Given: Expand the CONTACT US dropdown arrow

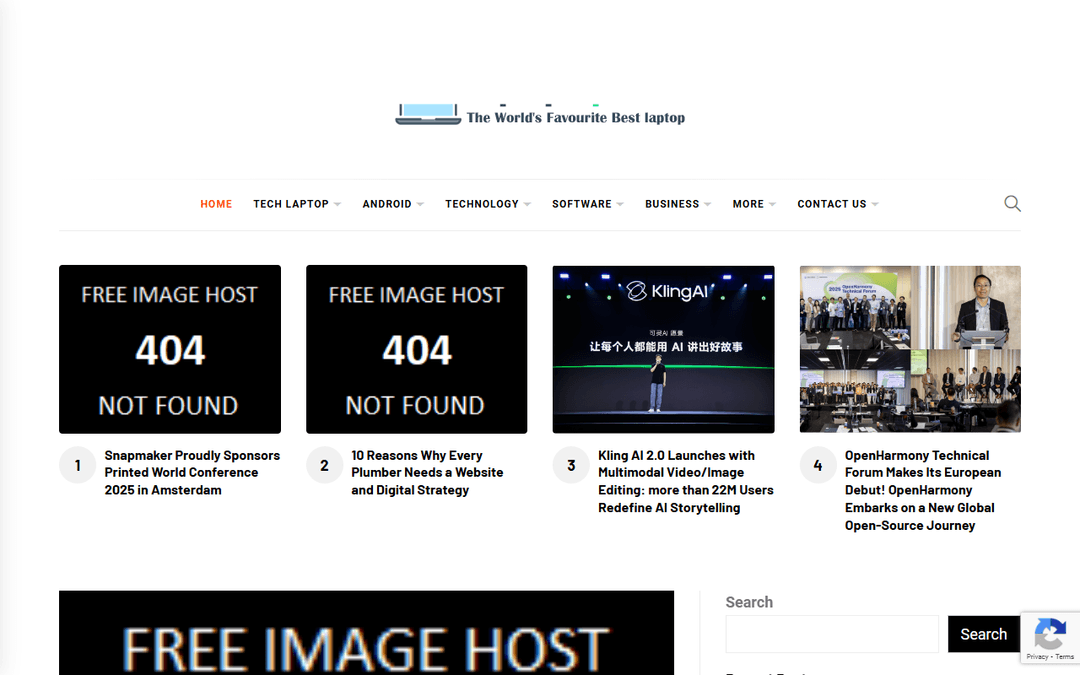Looking at the screenshot, I should point(875,205).
